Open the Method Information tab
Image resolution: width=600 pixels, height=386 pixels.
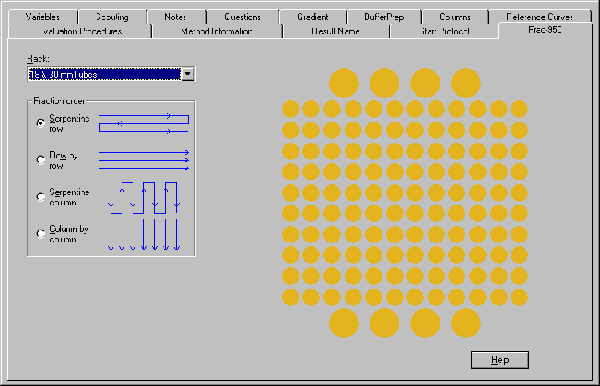tap(217, 31)
